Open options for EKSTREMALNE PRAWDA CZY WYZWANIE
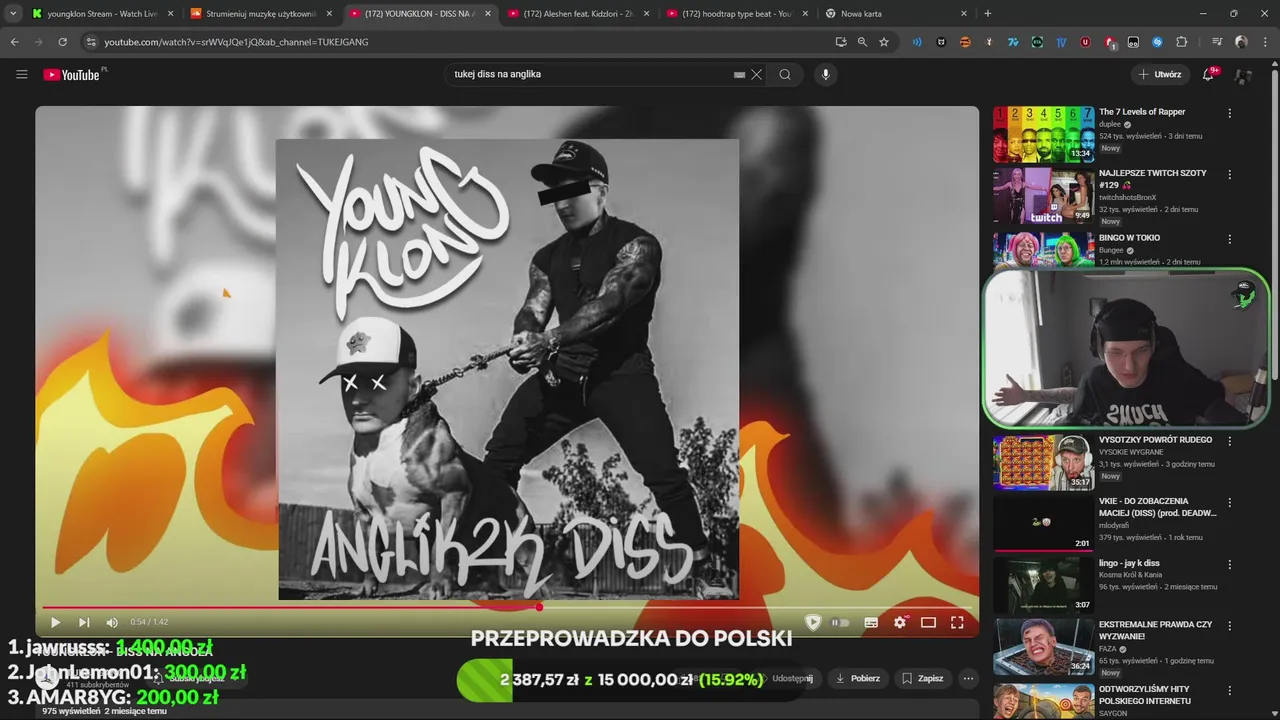Viewport: 1280px width, 720px height. point(1230,625)
